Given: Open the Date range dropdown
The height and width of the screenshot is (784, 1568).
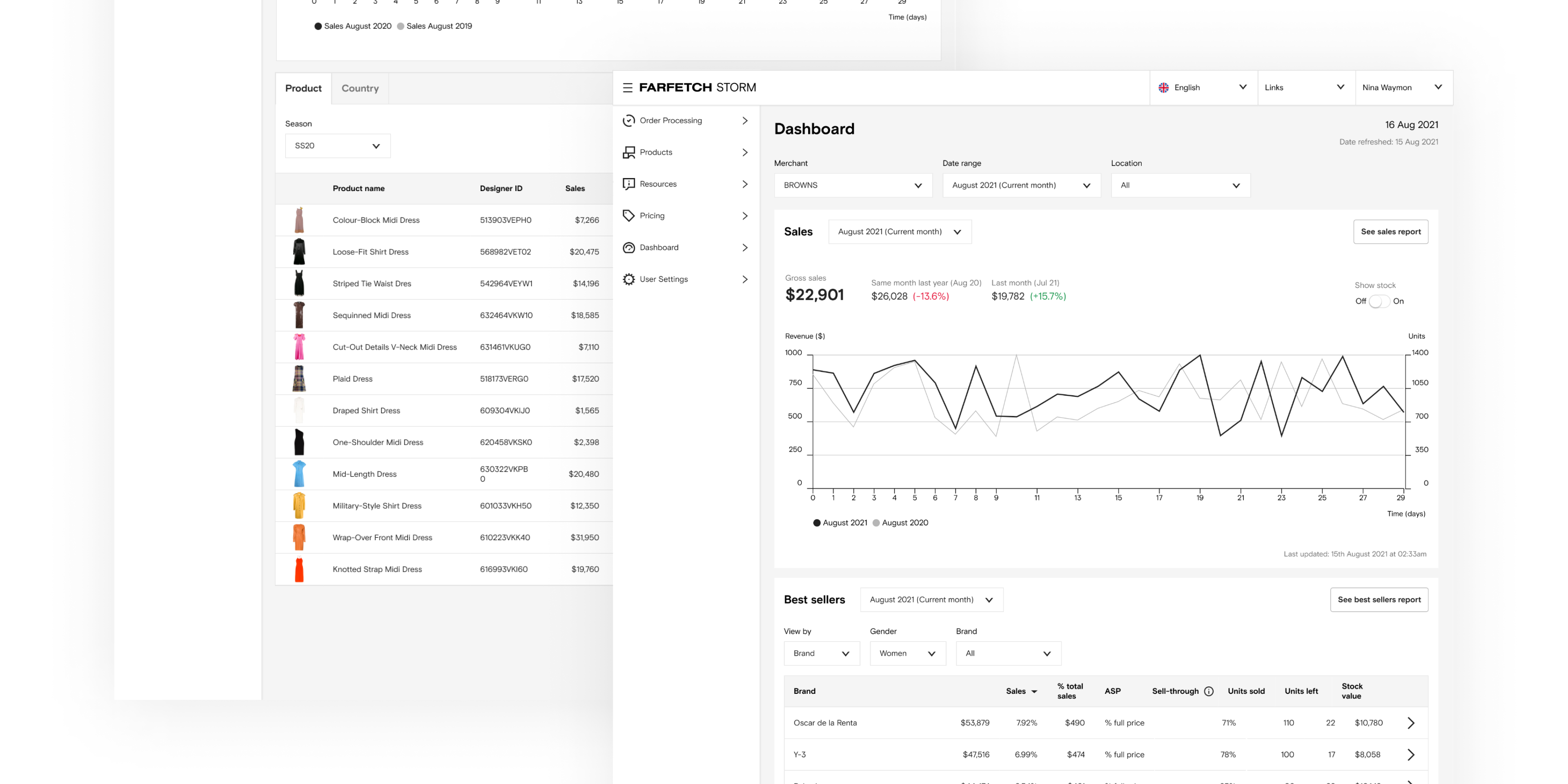Looking at the screenshot, I should [1021, 185].
